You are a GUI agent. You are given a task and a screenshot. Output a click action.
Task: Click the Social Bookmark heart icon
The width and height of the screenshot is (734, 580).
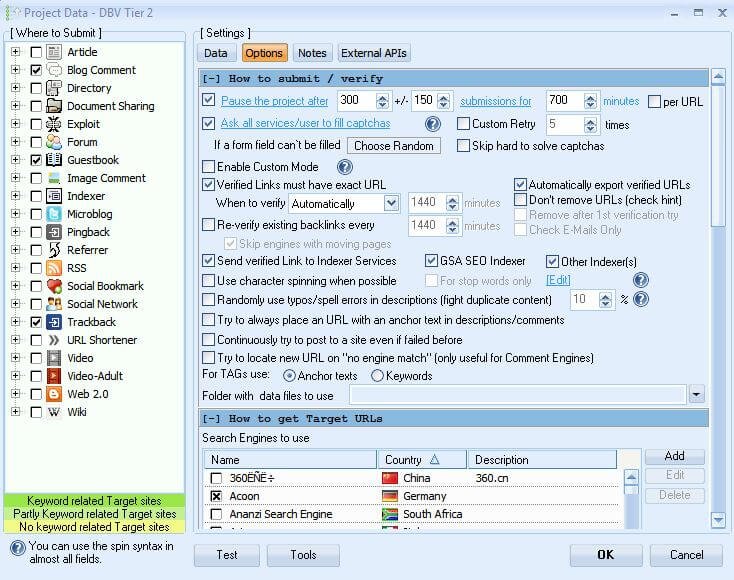tap(54, 286)
